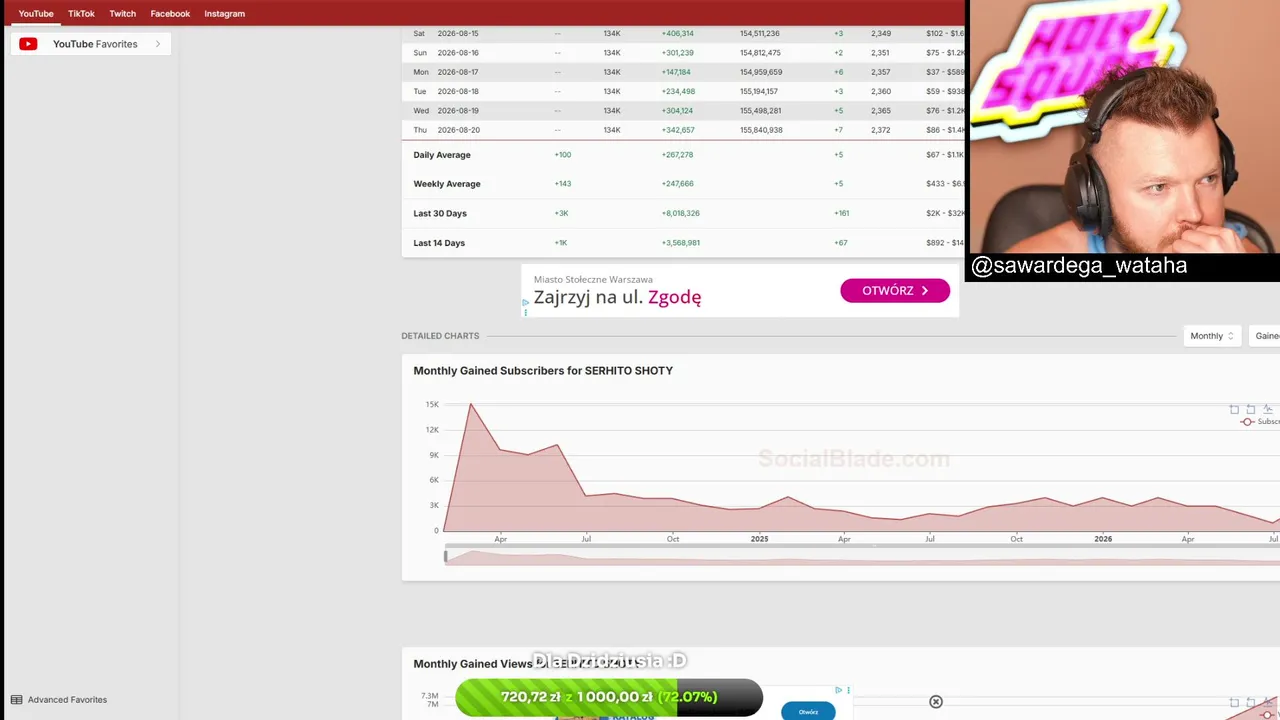This screenshot has height=720, width=1280.
Task: Click date cell 2026-08-15
Action: click(x=458, y=34)
